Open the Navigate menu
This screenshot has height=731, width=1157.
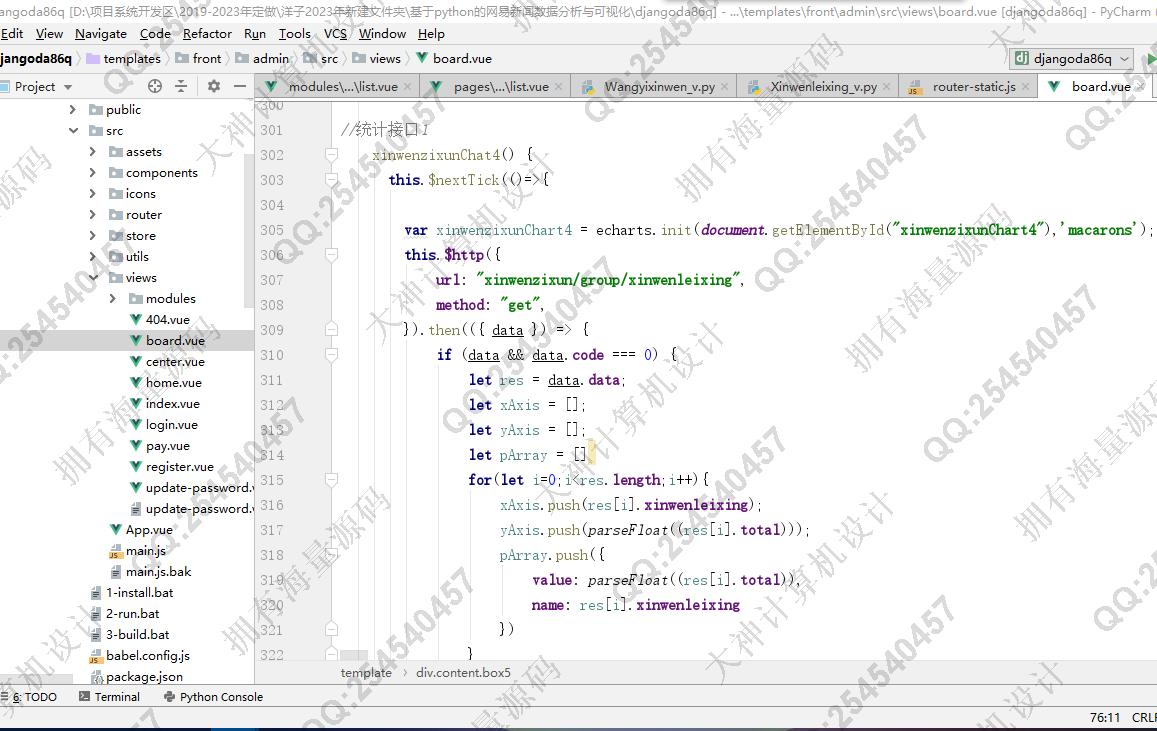click(101, 34)
